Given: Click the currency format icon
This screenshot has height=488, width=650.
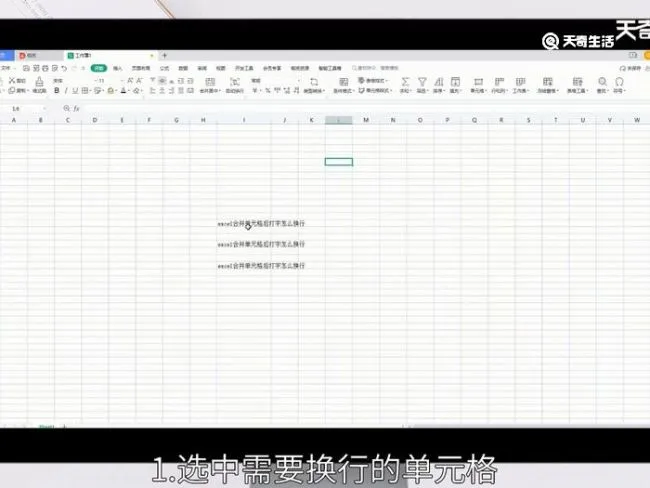Looking at the screenshot, I should (255, 90).
